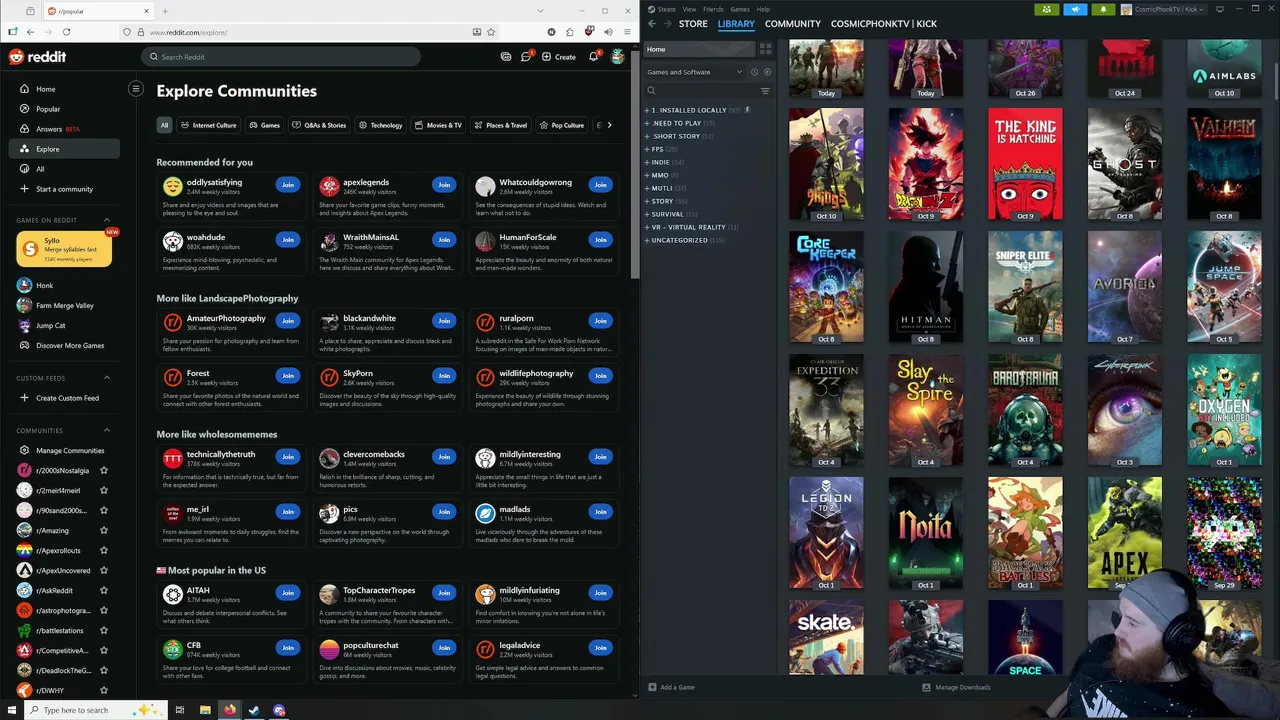This screenshot has height=720, width=1280.
Task: Favorite r/90sand2000s with its star
Action: pos(104,510)
